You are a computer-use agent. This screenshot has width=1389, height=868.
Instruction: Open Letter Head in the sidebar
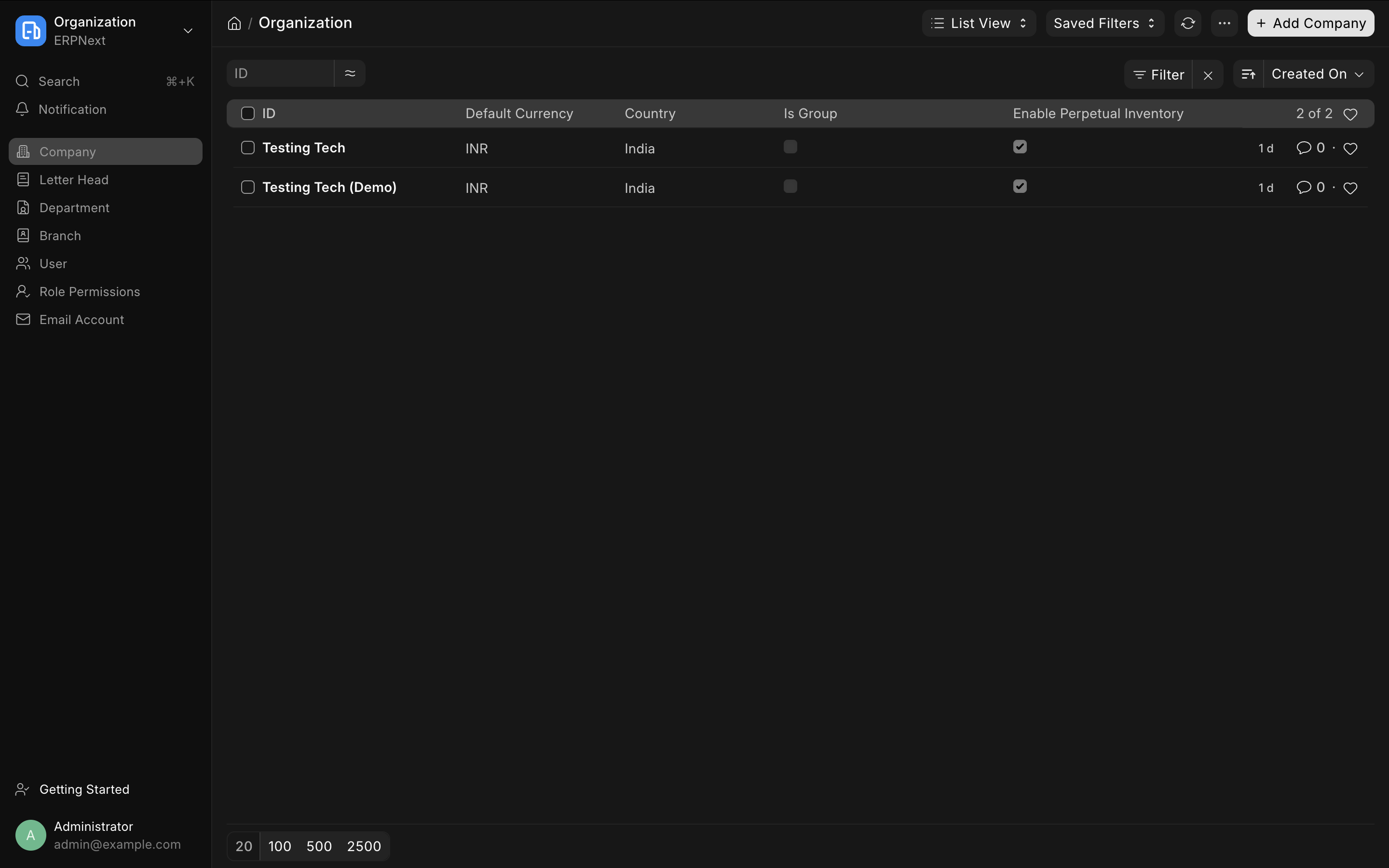tap(106, 180)
